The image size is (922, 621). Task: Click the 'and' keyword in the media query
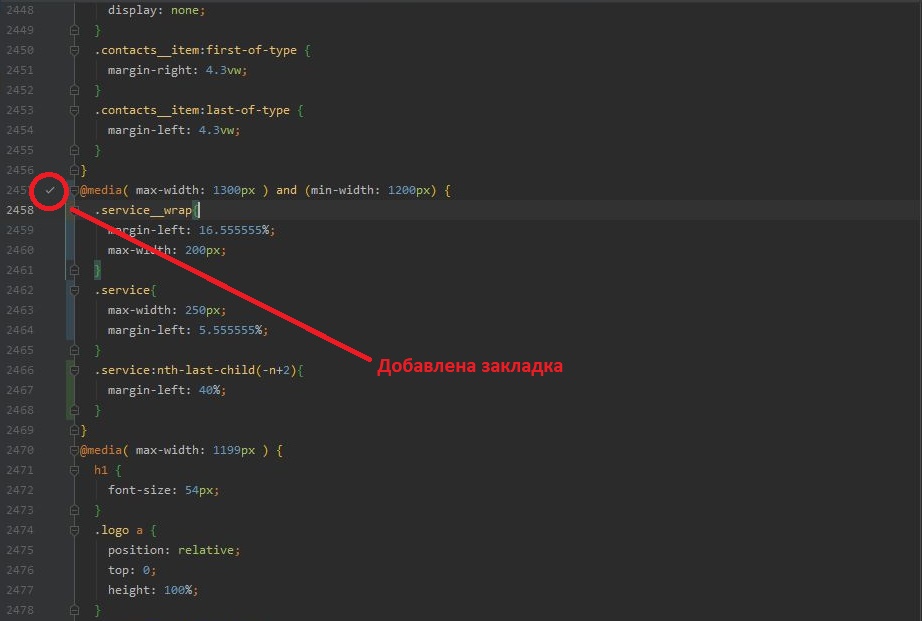click(x=286, y=190)
